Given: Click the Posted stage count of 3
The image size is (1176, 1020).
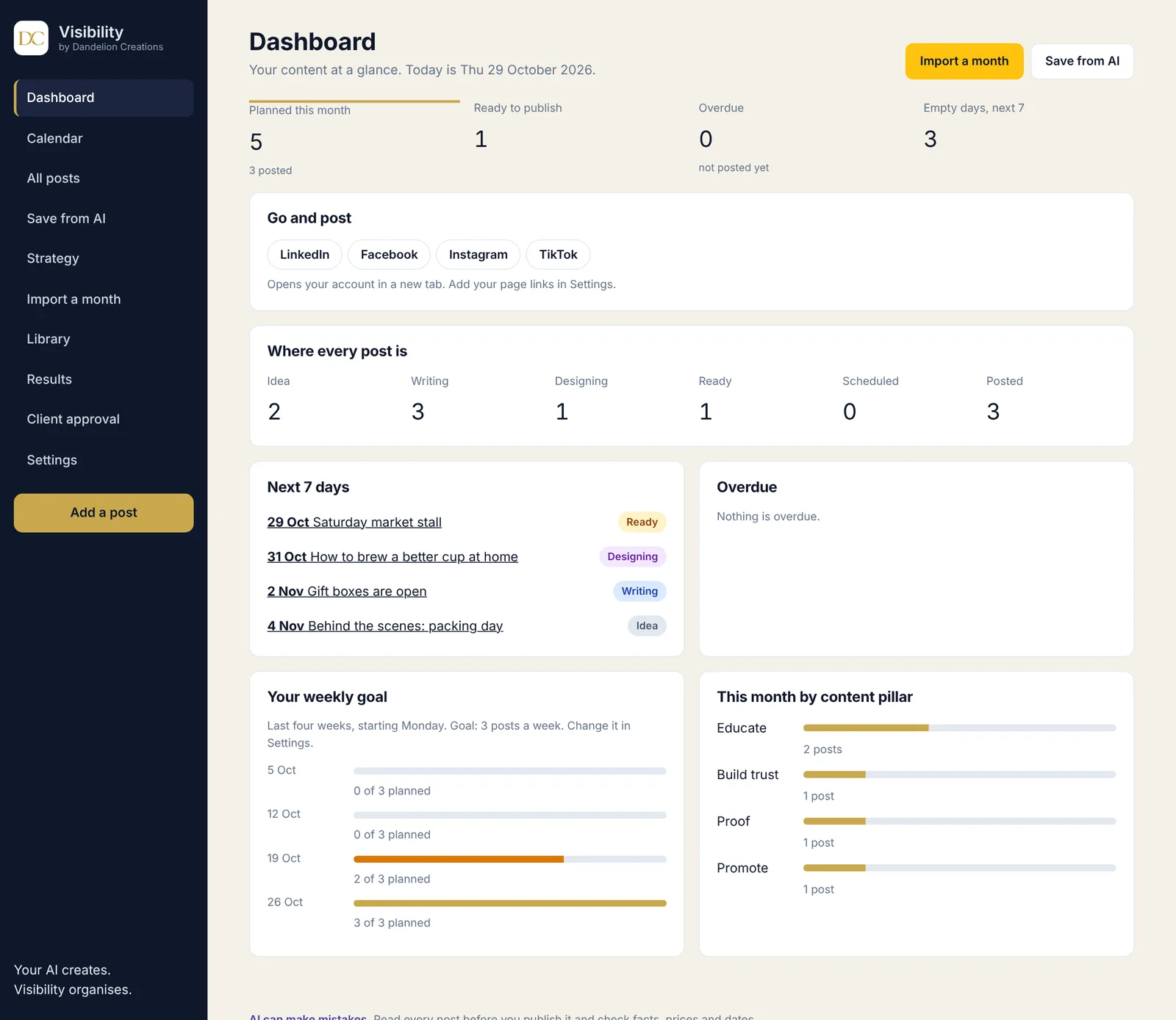Looking at the screenshot, I should click(993, 412).
